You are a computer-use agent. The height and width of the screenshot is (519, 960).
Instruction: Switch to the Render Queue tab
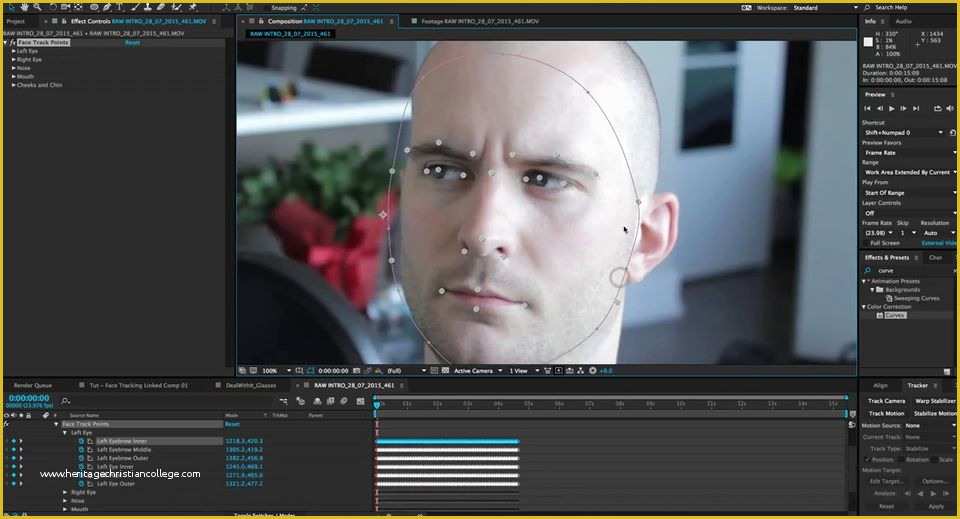pyautogui.click(x=32, y=386)
